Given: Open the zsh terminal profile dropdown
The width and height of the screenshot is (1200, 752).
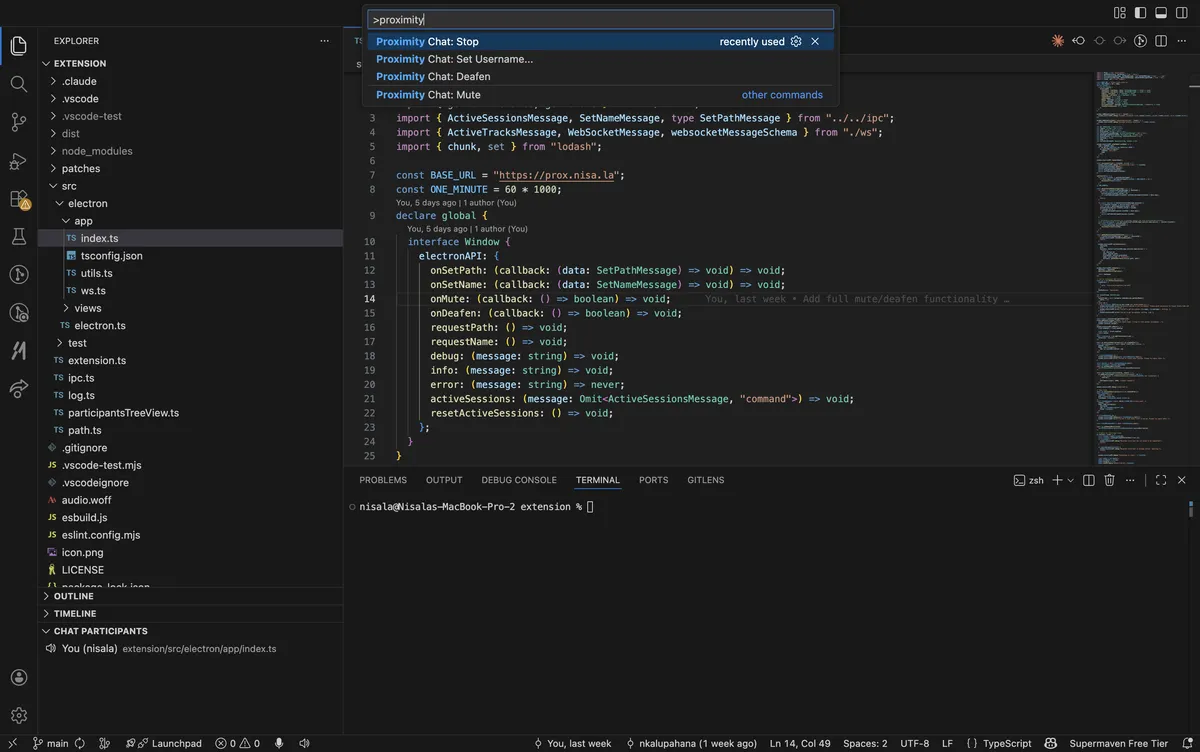Looking at the screenshot, I should [x=1068, y=480].
